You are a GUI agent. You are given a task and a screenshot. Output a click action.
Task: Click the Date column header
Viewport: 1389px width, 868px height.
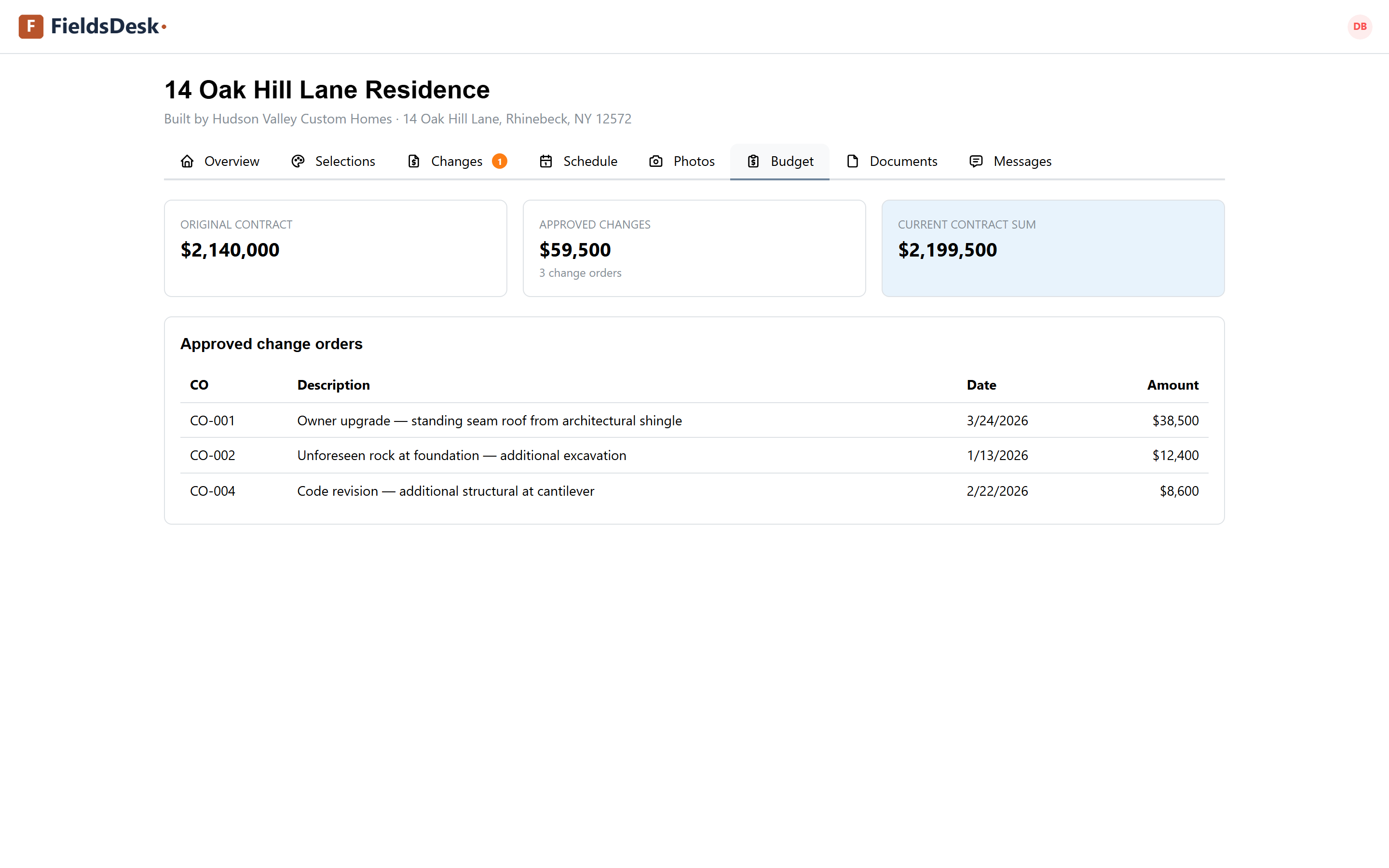click(981, 385)
